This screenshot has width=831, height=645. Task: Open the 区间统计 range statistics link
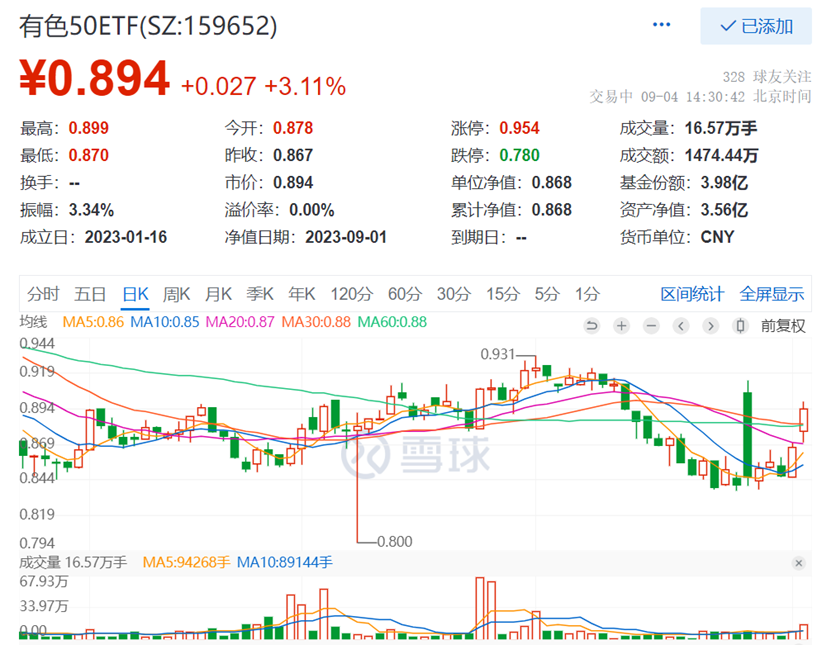(x=692, y=294)
